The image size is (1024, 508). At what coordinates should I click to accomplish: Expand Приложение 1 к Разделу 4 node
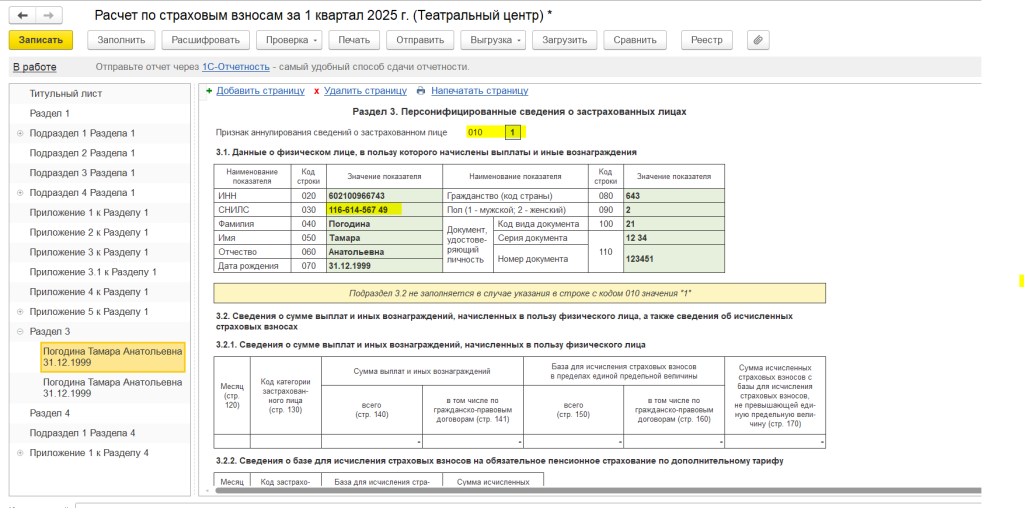20,453
